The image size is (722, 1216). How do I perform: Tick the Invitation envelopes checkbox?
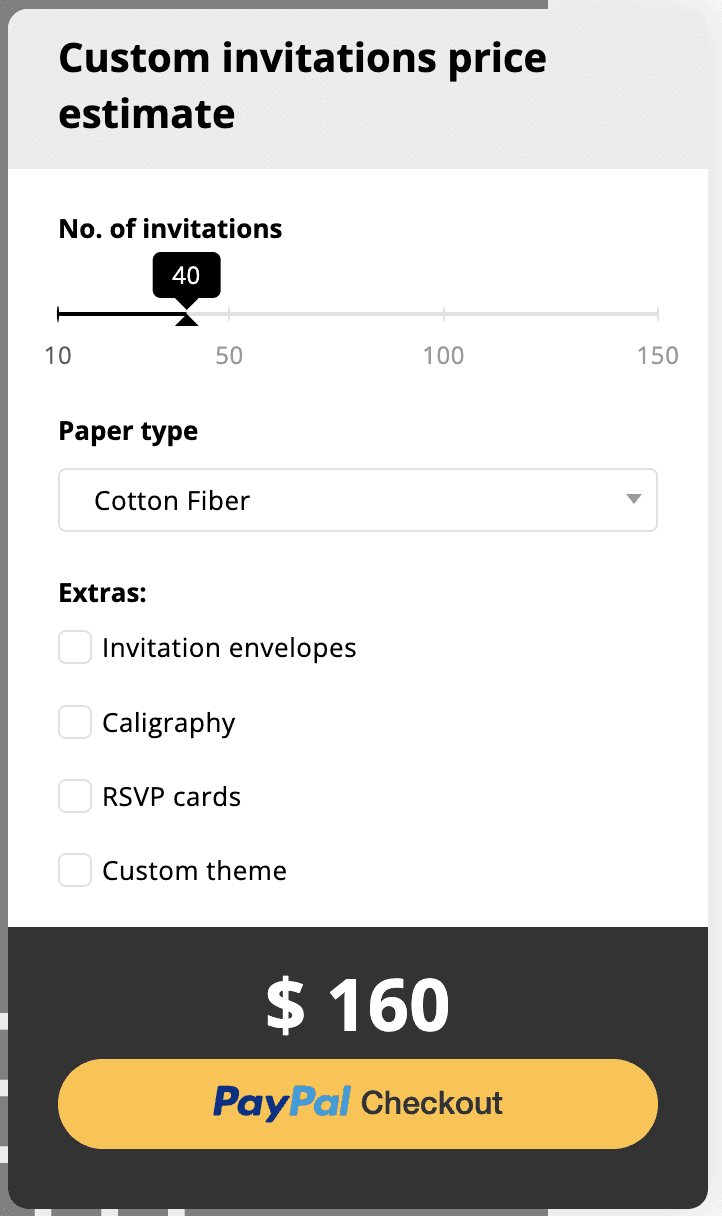tap(75, 647)
